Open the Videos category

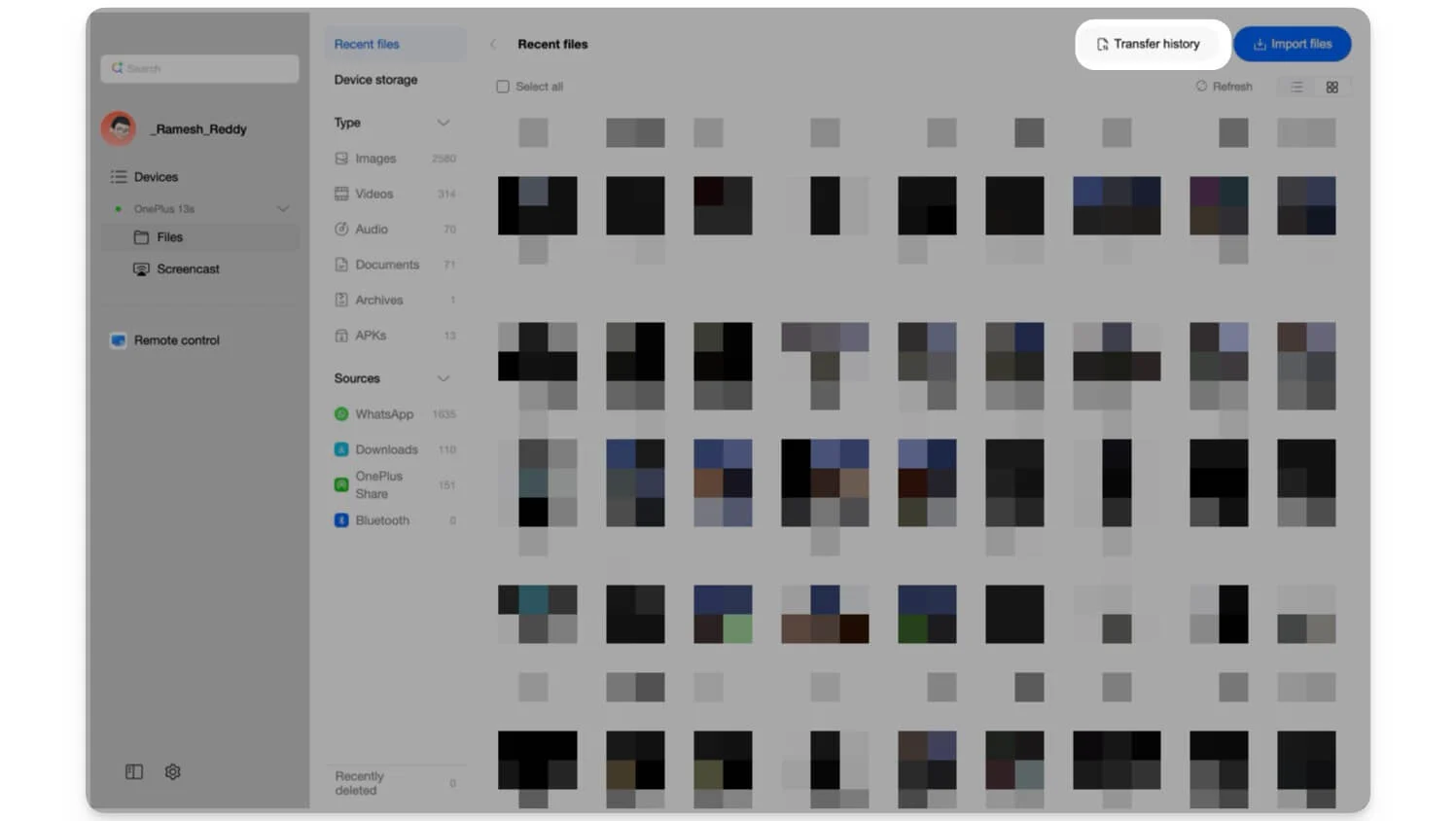pos(374,194)
